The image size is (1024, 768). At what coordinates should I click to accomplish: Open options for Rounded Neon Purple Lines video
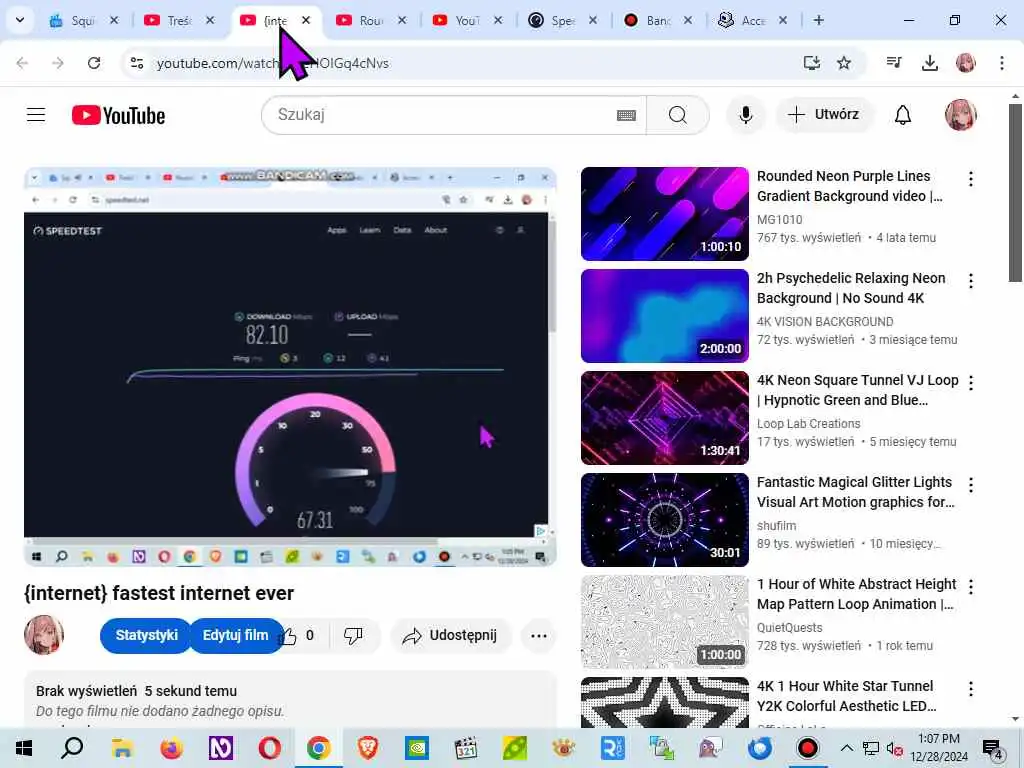click(970, 179)
